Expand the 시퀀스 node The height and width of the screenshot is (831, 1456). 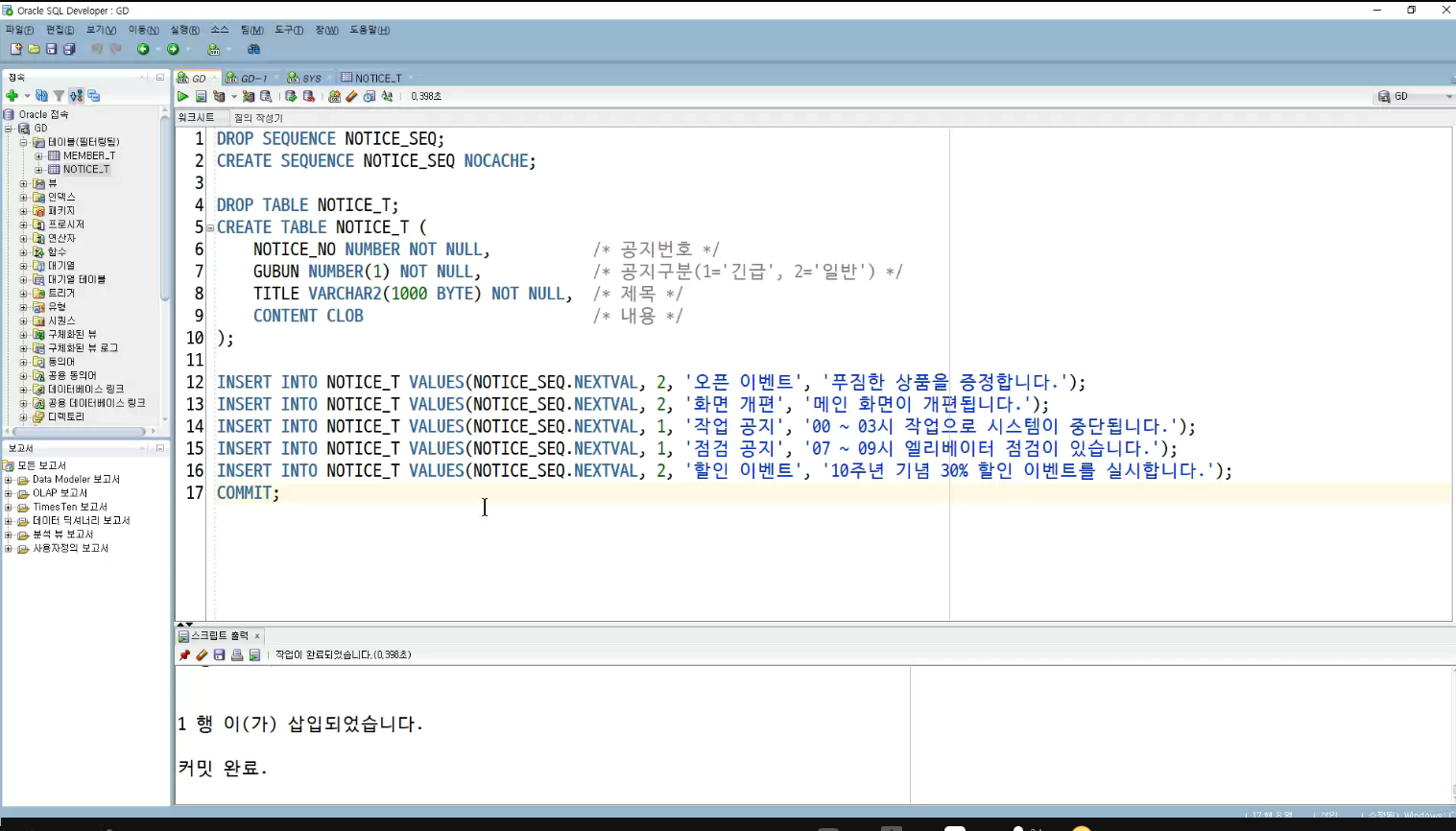[24, 321]
